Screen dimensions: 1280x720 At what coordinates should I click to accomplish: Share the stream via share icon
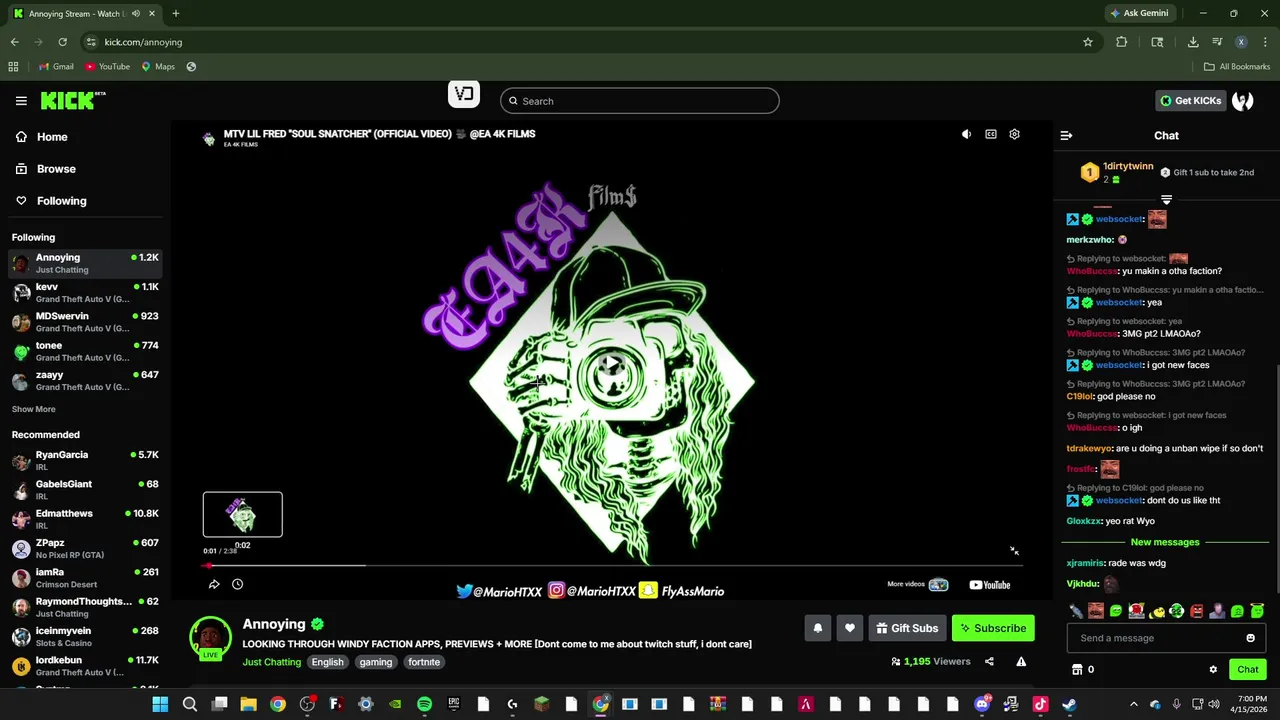[x=989, y=661]
